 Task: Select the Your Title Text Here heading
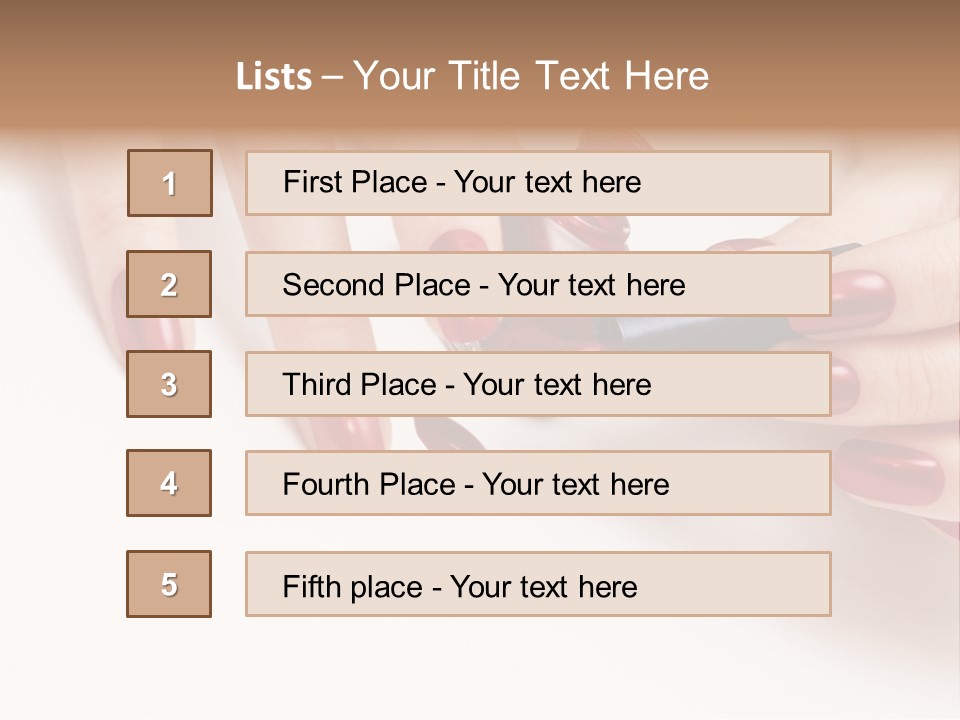click(x=531, y=76)
